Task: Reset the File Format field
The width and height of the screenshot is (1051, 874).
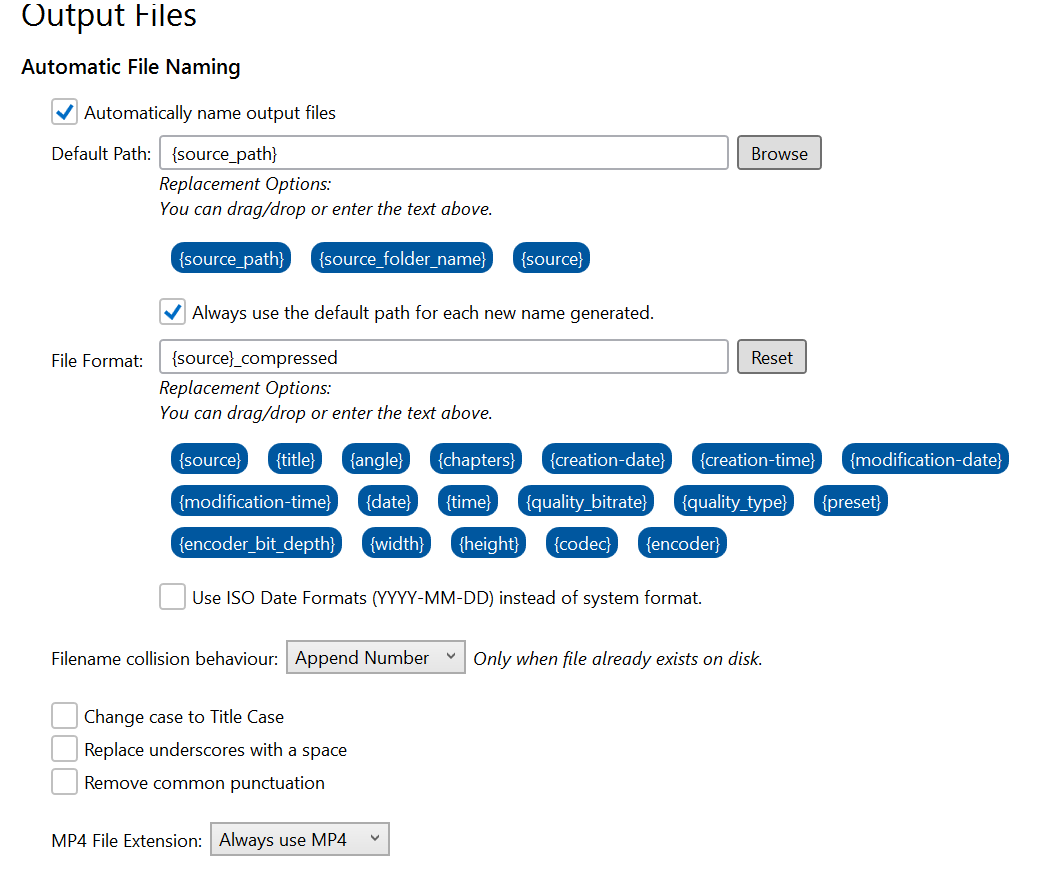Action: coord(771,357)
